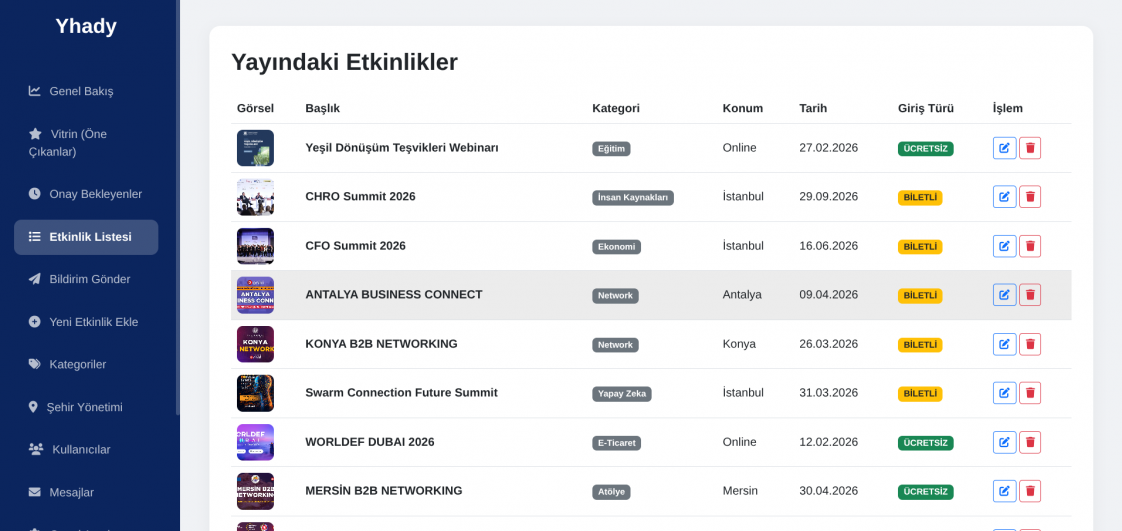Delete Swarm Connection Future Summit event

tap(1030, 393)
